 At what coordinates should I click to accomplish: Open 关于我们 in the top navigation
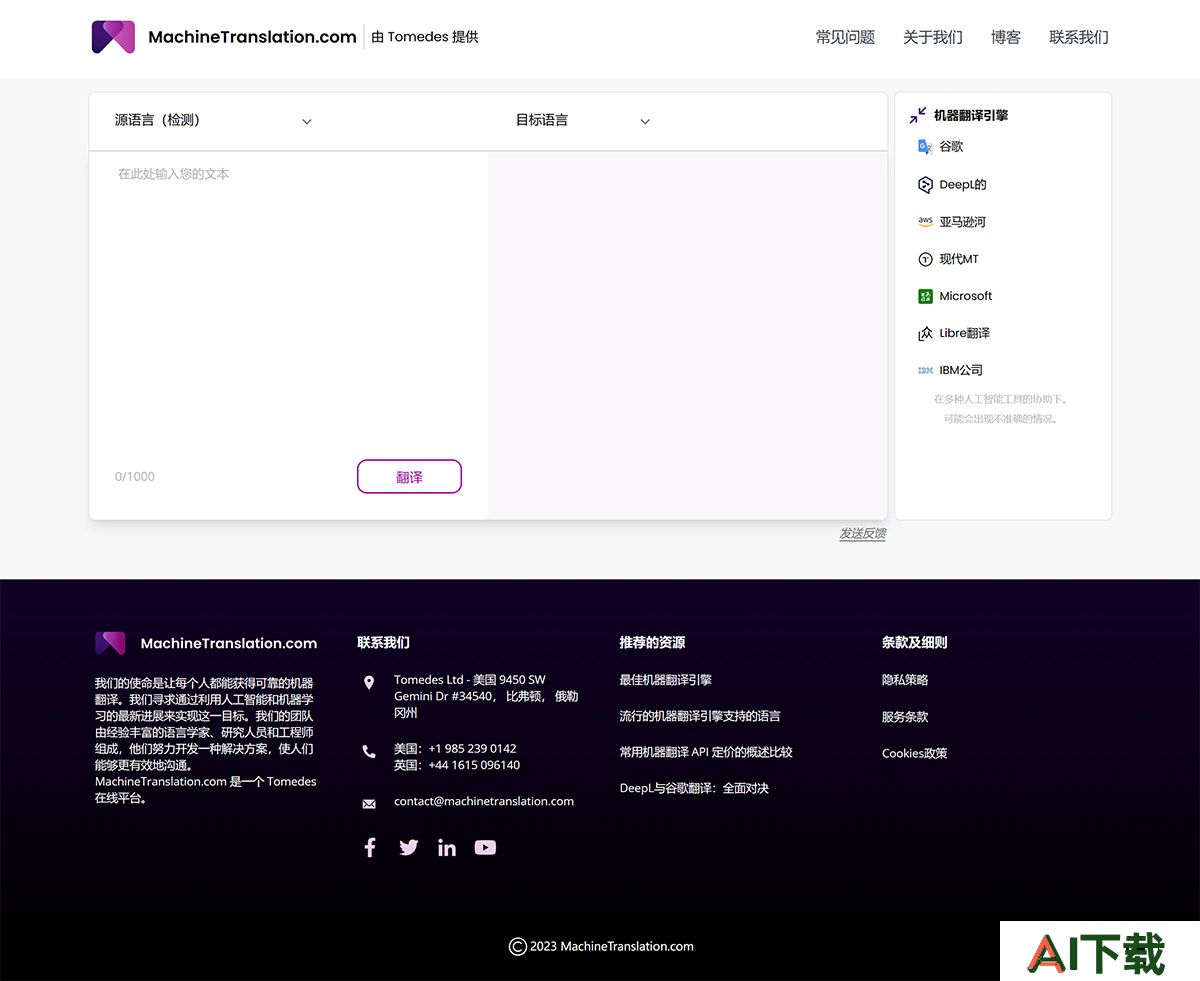tap(932, 38)
